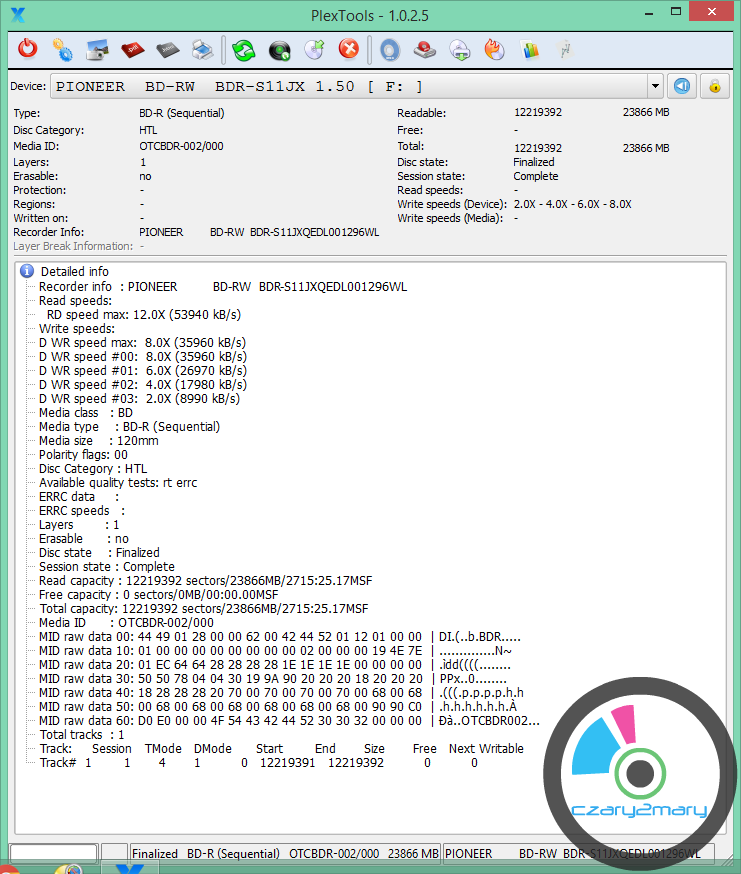
Task: Open the bar chart graph icon
Action: pos(530,49)
